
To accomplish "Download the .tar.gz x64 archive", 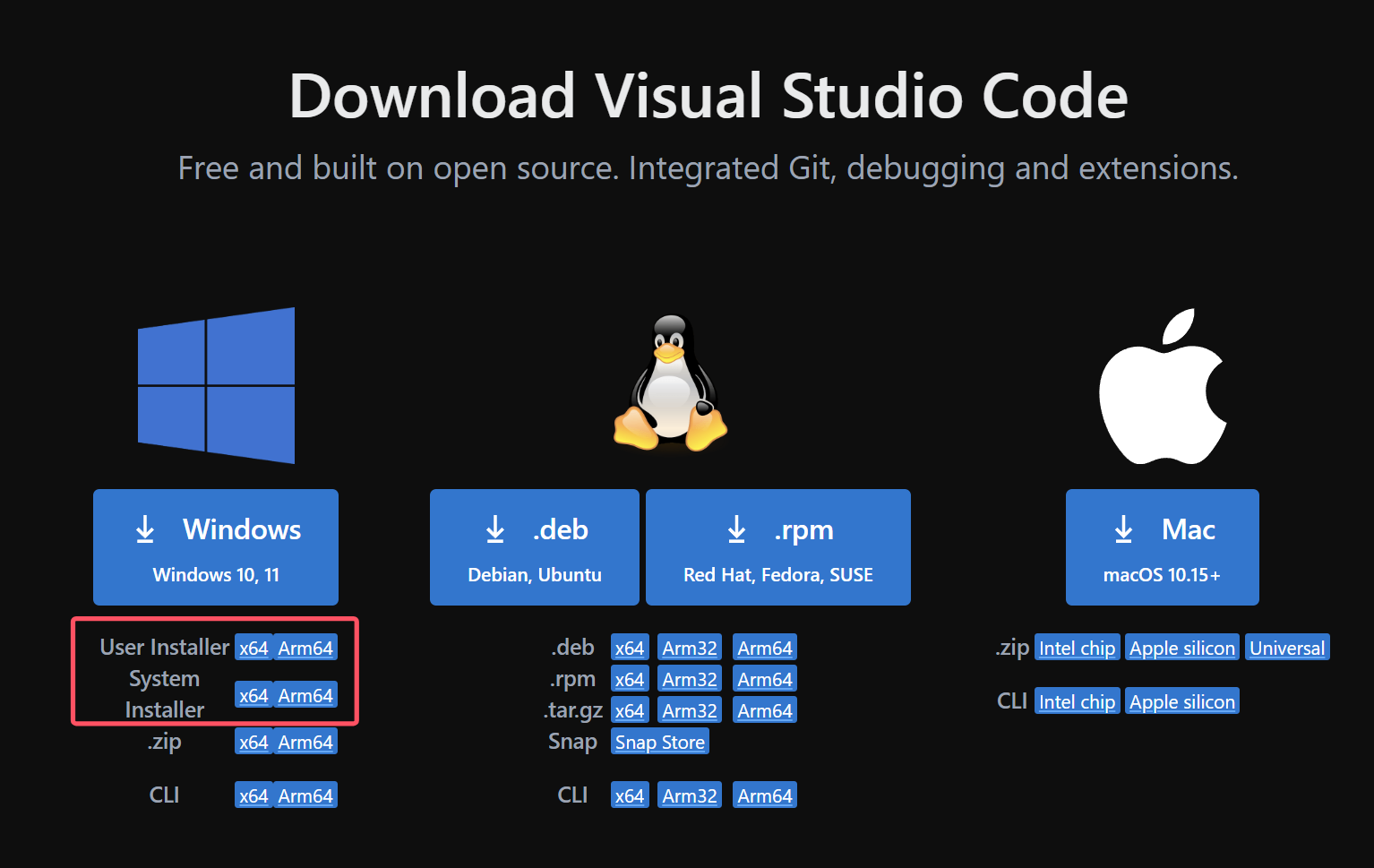I will 630,710.
